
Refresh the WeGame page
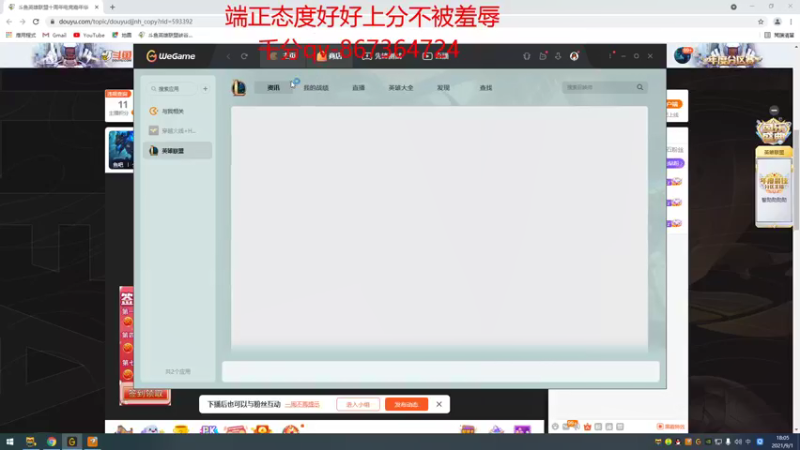point(244,56)
